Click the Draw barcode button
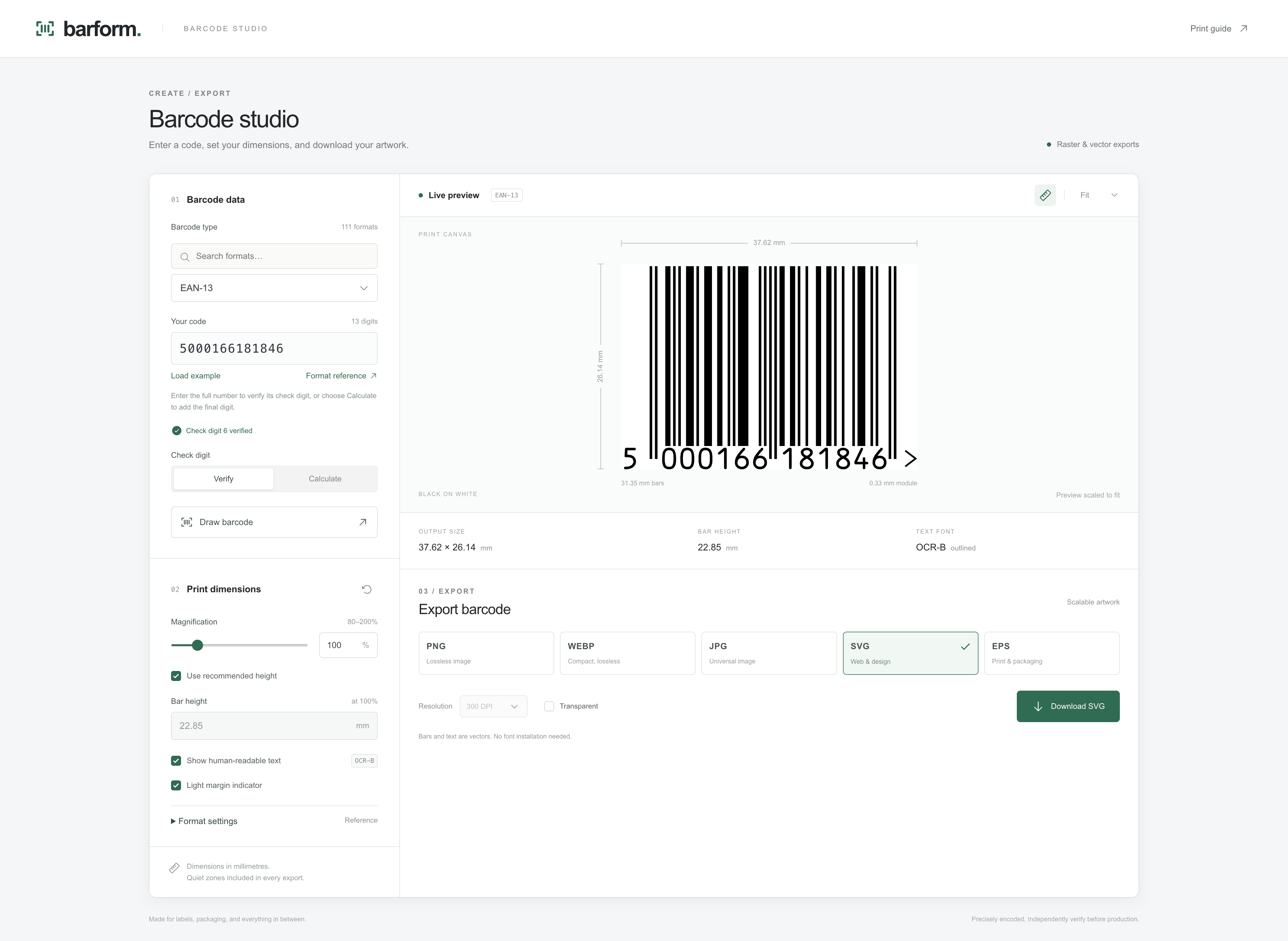Image resolution: width=1288 pixels, height=941 pixels. click(x=274, y=522)
